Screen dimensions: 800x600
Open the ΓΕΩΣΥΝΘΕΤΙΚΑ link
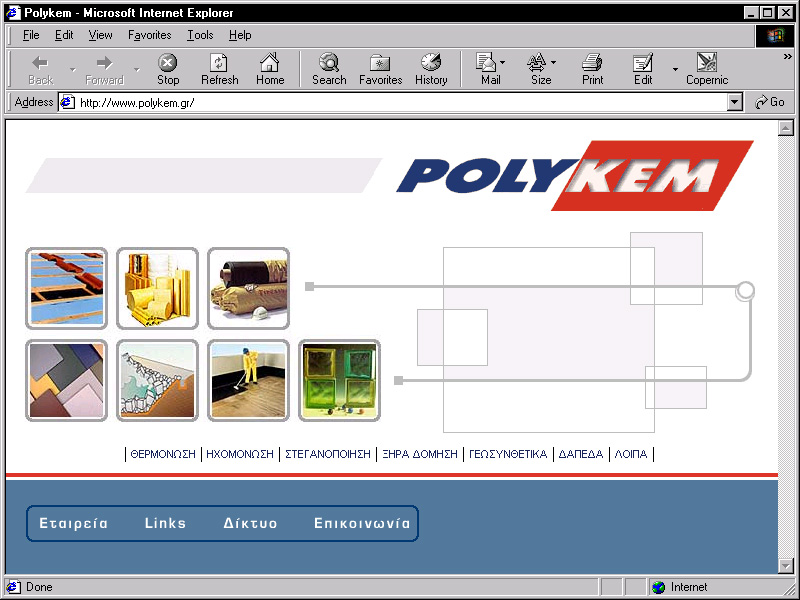pyautogui.click(x=508, y=454)
